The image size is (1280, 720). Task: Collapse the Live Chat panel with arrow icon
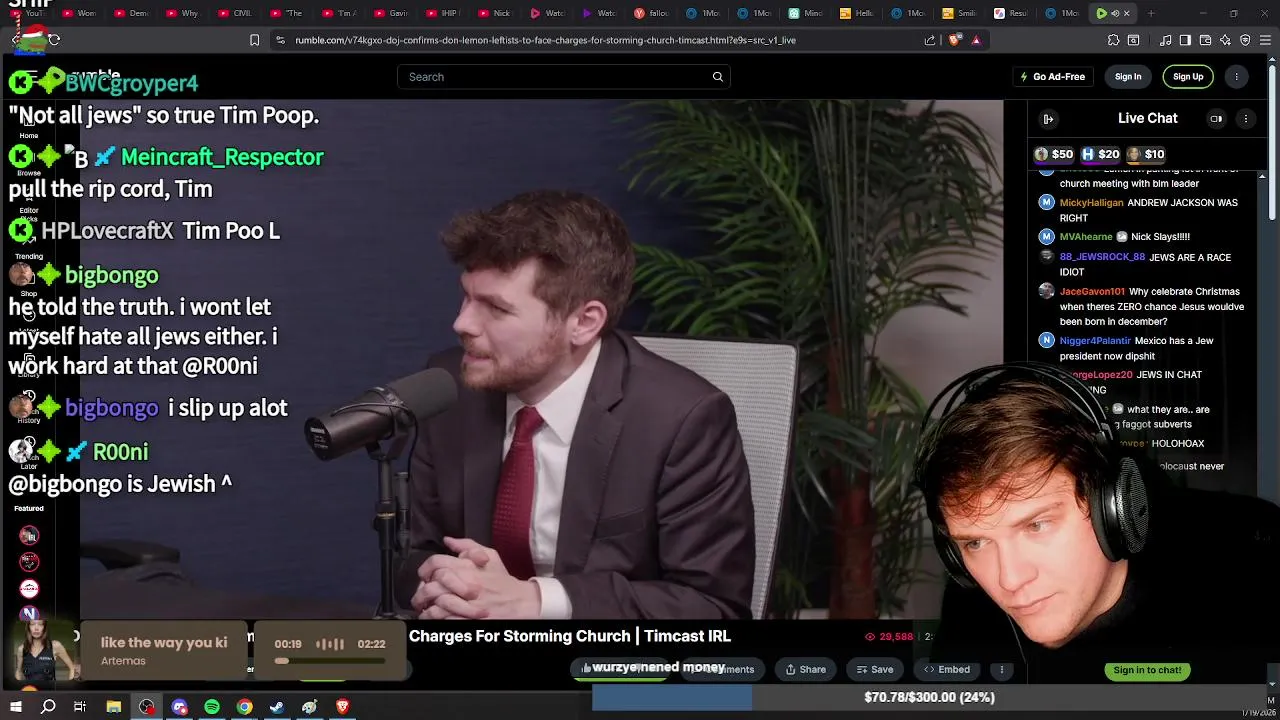coord(1048,119)
